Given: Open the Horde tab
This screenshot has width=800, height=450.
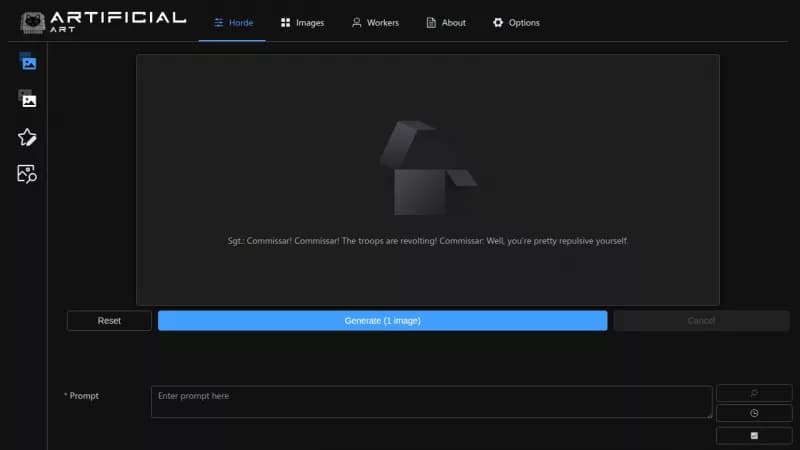Looking at the screenshot, I should [233, 23].
